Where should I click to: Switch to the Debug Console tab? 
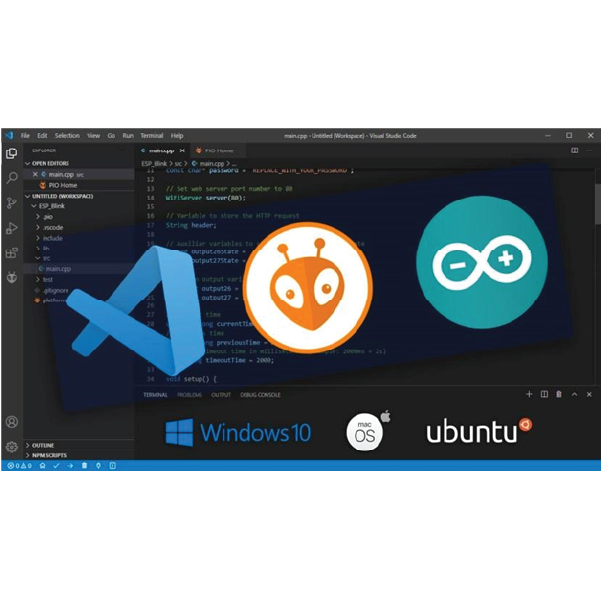[260, 395]
